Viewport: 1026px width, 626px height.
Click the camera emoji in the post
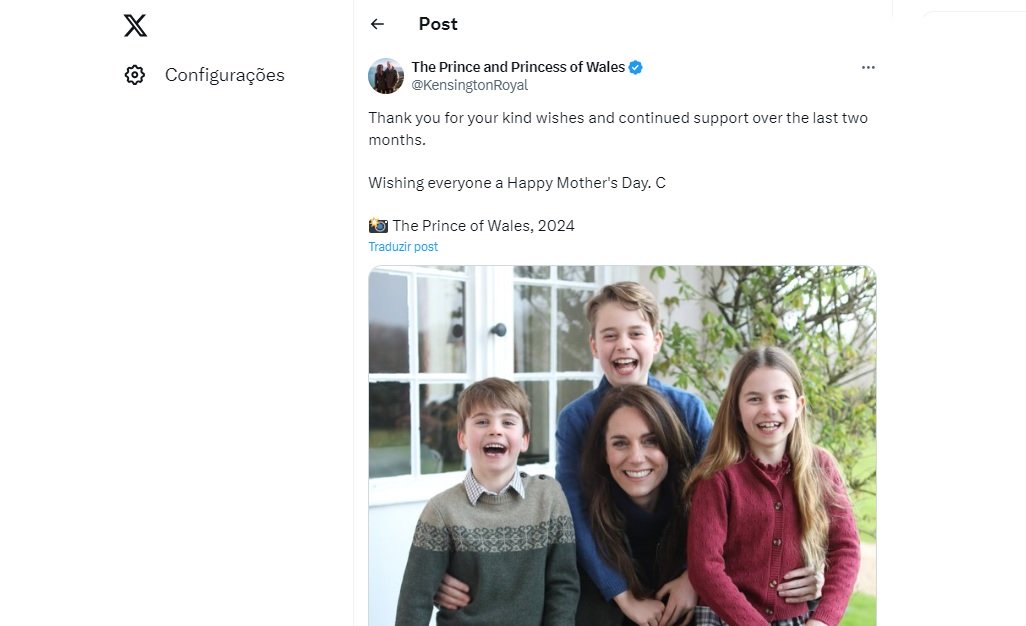tap(378, 225)
